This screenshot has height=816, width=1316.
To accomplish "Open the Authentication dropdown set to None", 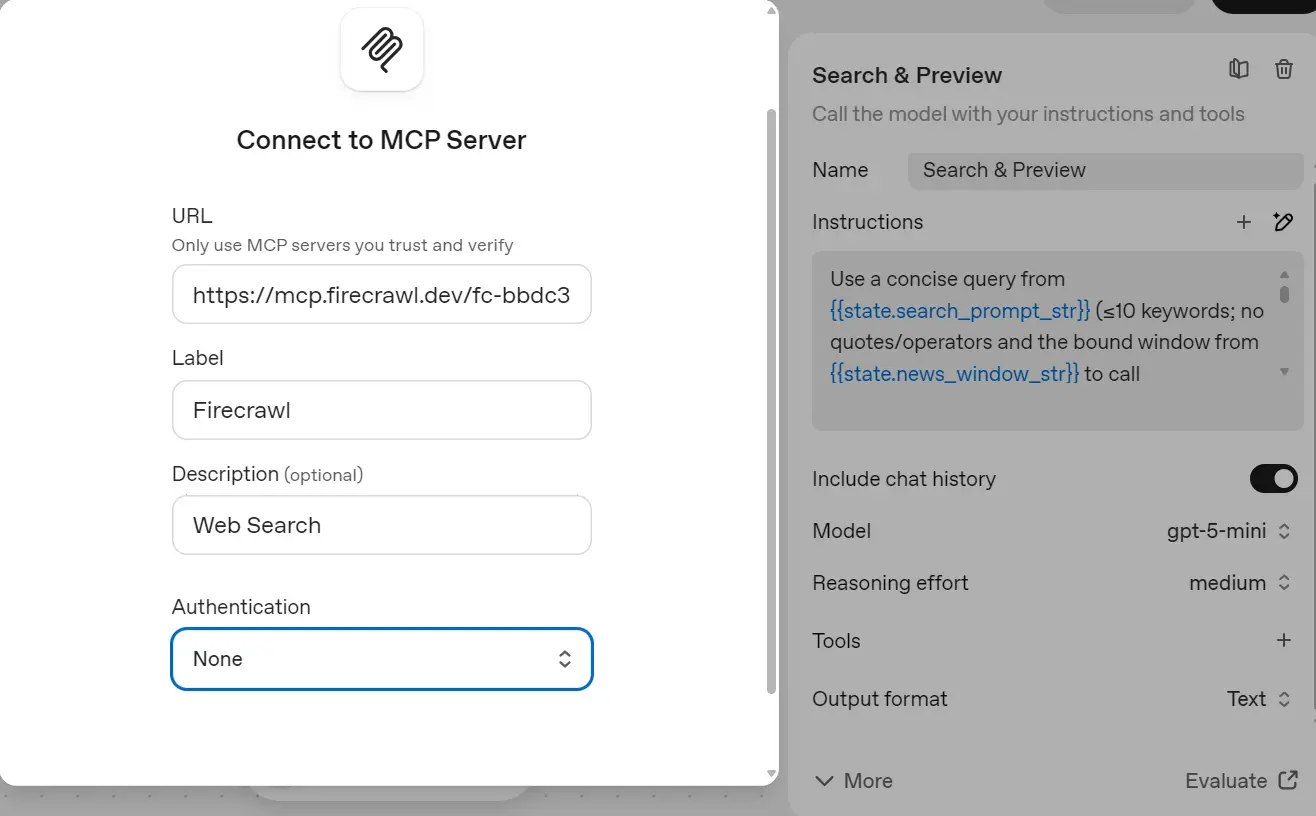I will click(x=381, y=659).
